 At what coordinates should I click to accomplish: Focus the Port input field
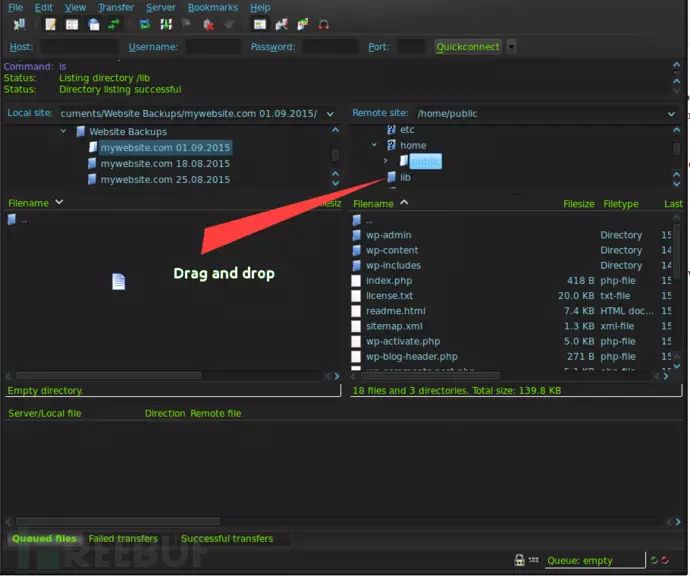[x=411, y=47]
